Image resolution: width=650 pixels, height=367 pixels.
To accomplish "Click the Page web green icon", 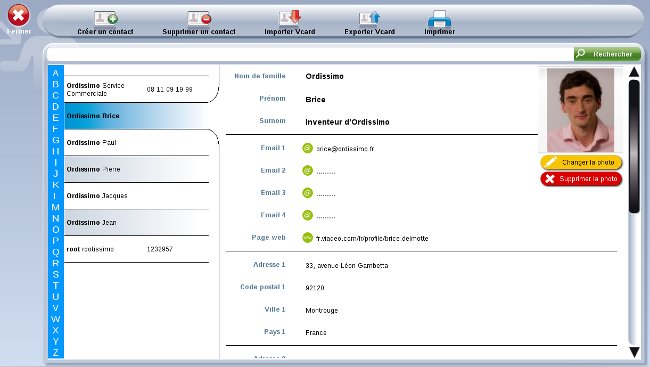I will (307, 238).
